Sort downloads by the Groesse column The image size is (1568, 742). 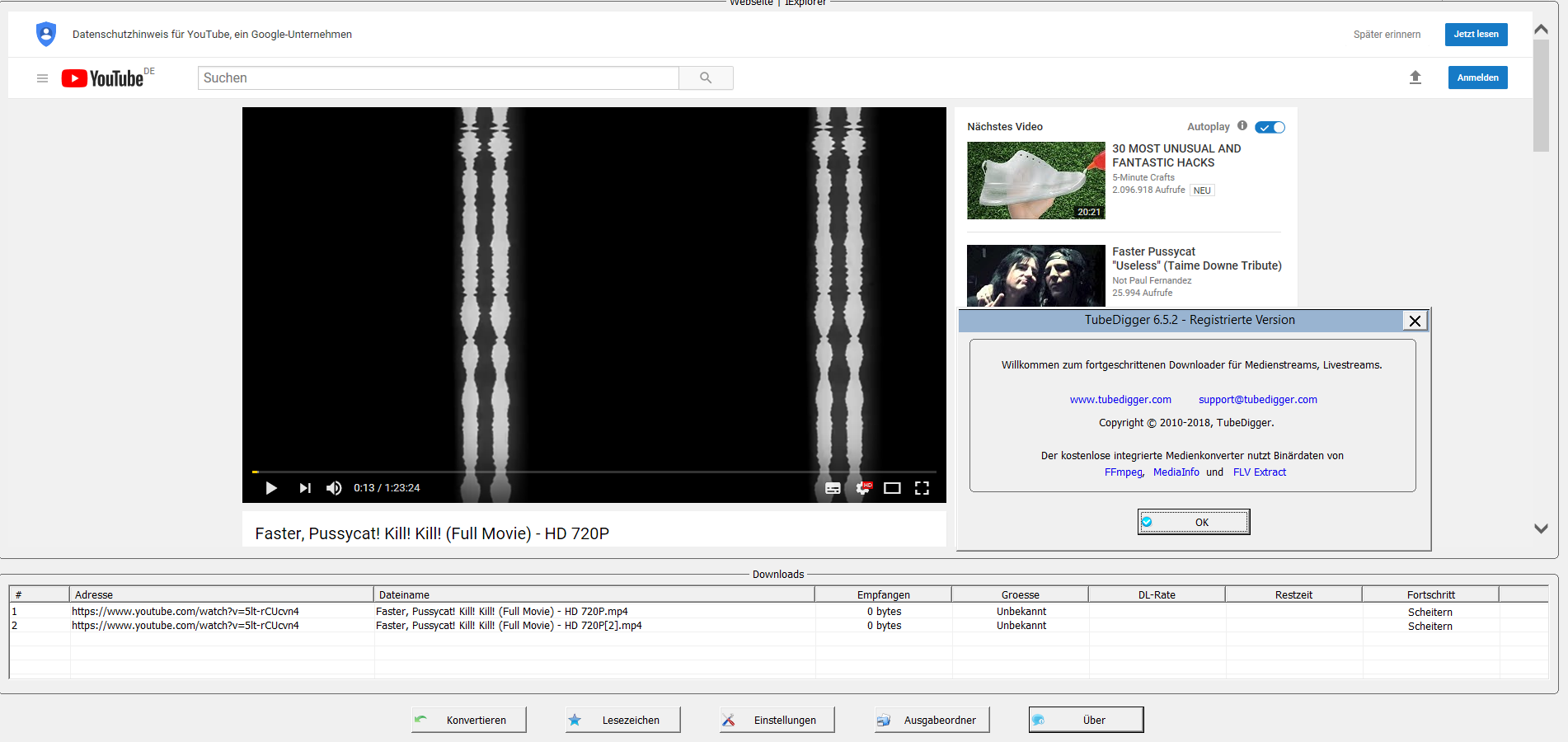tap(1020, 594)
